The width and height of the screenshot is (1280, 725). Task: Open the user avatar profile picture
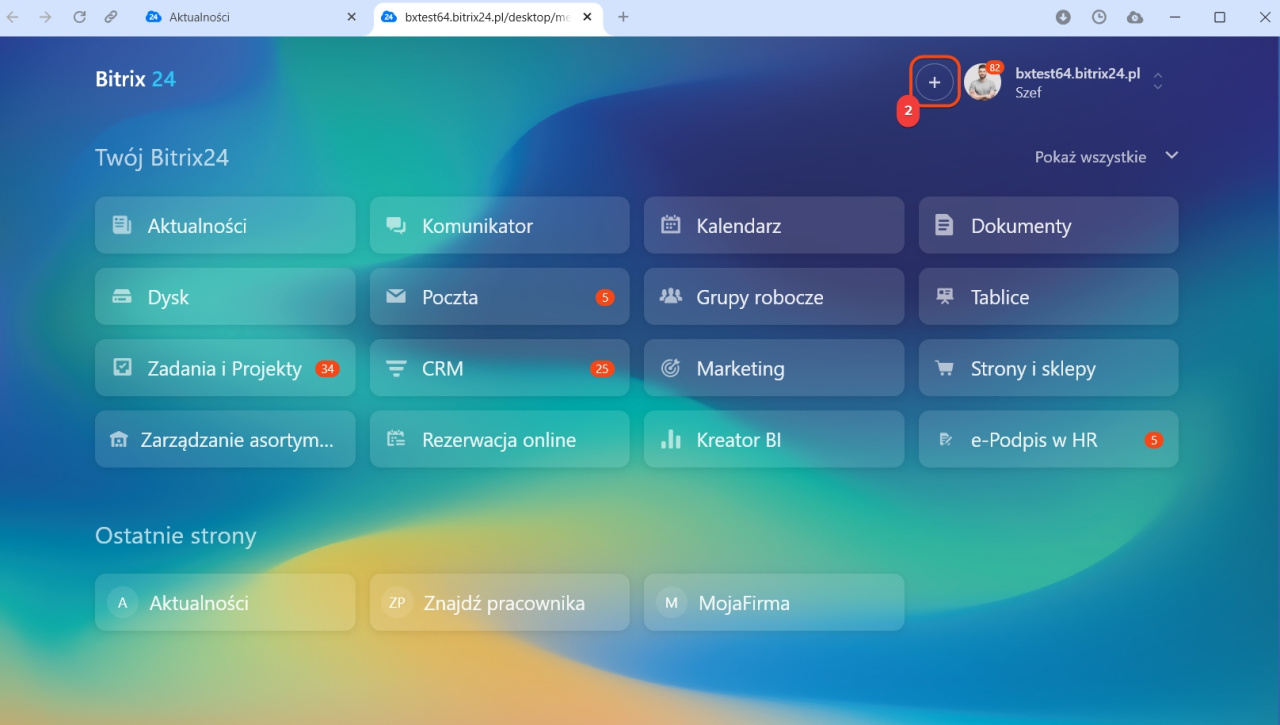(982, 83)
